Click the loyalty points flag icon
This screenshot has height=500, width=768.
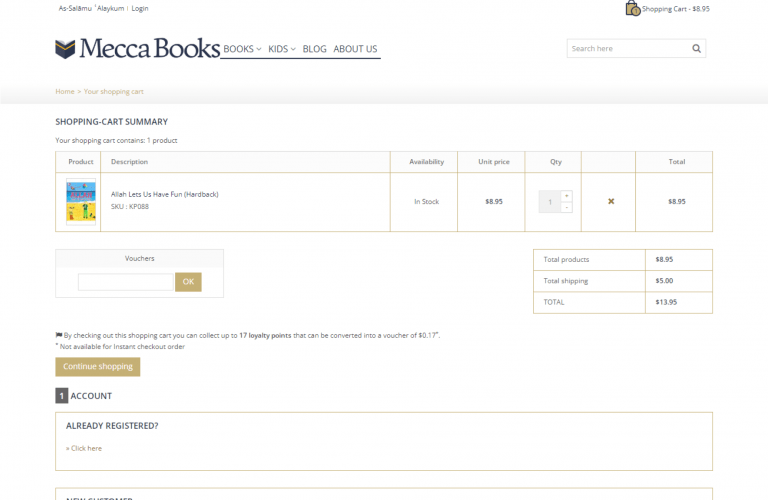(59, 335)
